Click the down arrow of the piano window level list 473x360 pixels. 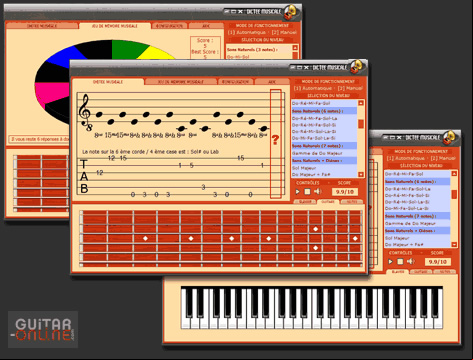[454, 244]
